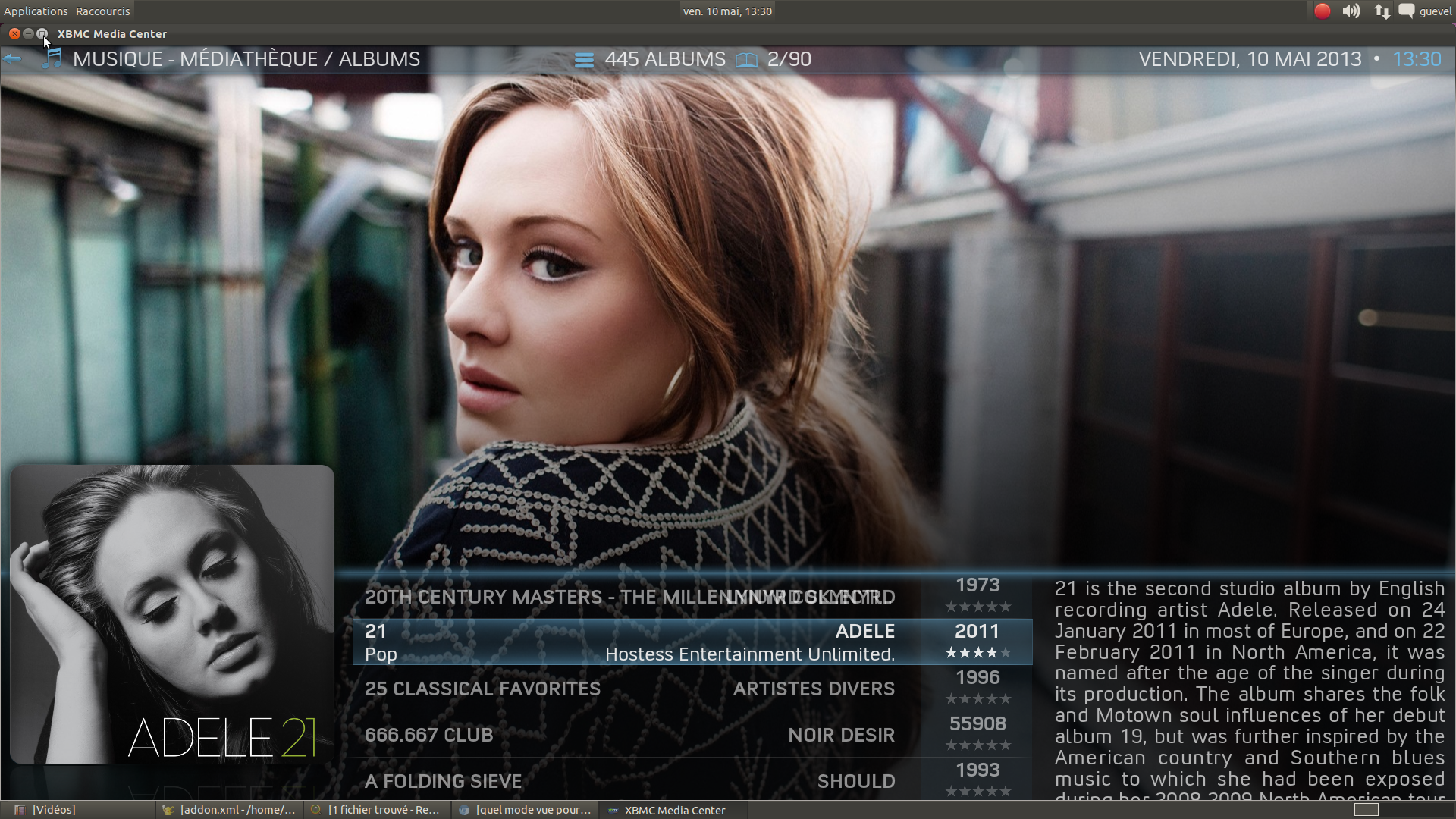Open the guevel user menu

click(1436, 11)
